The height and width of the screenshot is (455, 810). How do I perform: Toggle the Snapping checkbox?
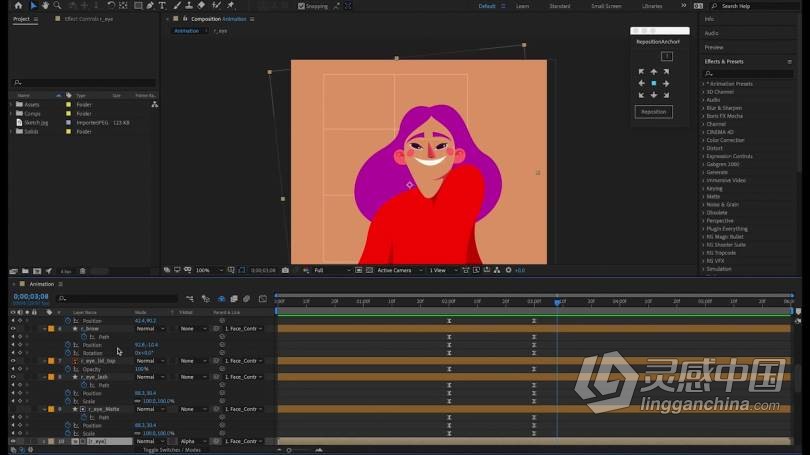point(301,6)
